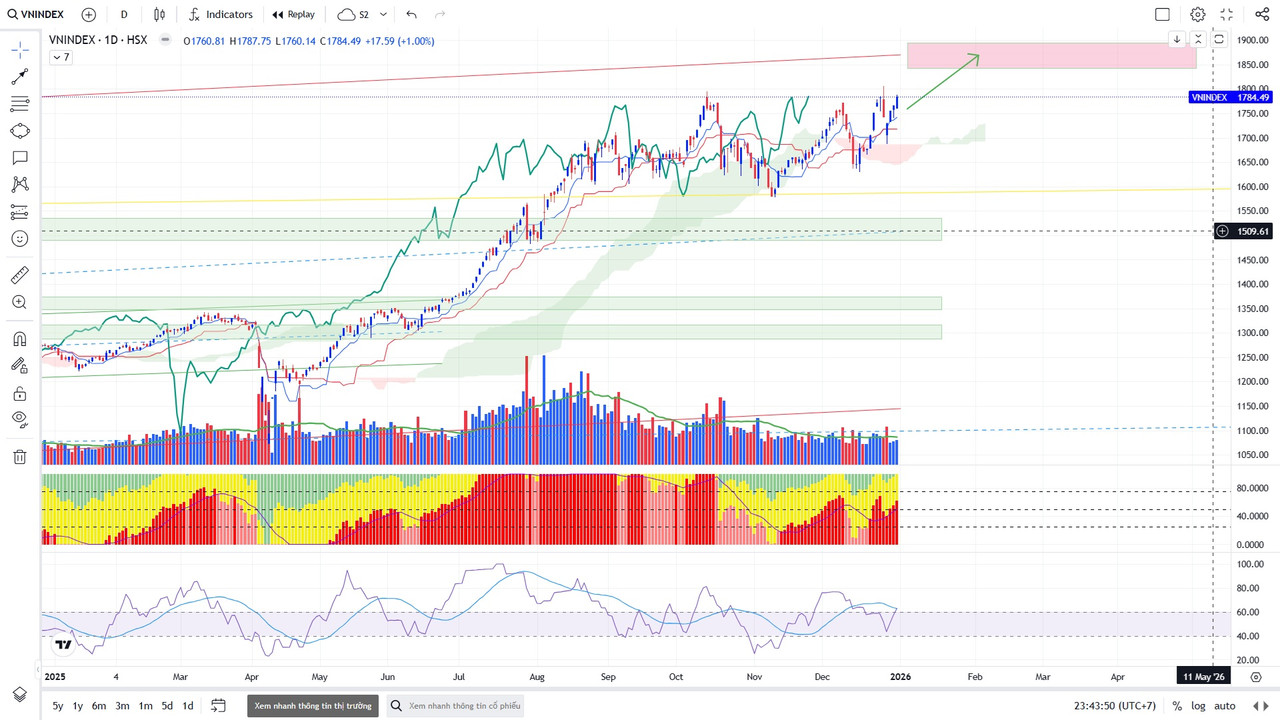1280x720 pixels.
Task: Set the range to 5d
Action: 167,706
